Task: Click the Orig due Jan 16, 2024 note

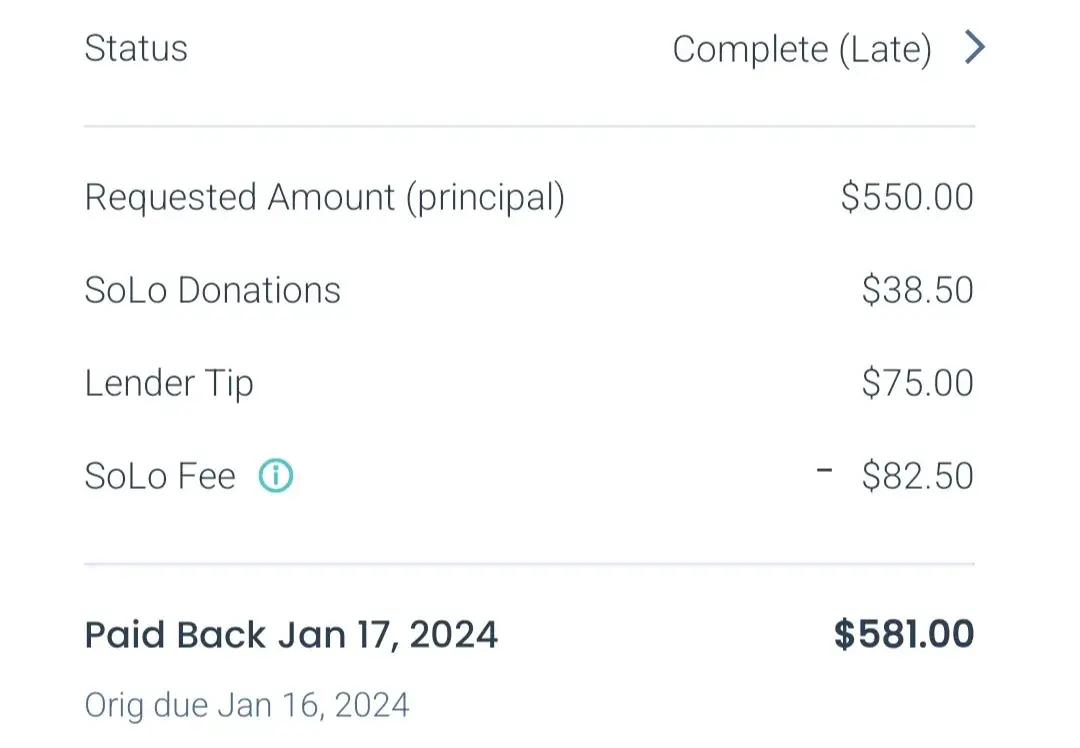Action: tap(247, 705)
